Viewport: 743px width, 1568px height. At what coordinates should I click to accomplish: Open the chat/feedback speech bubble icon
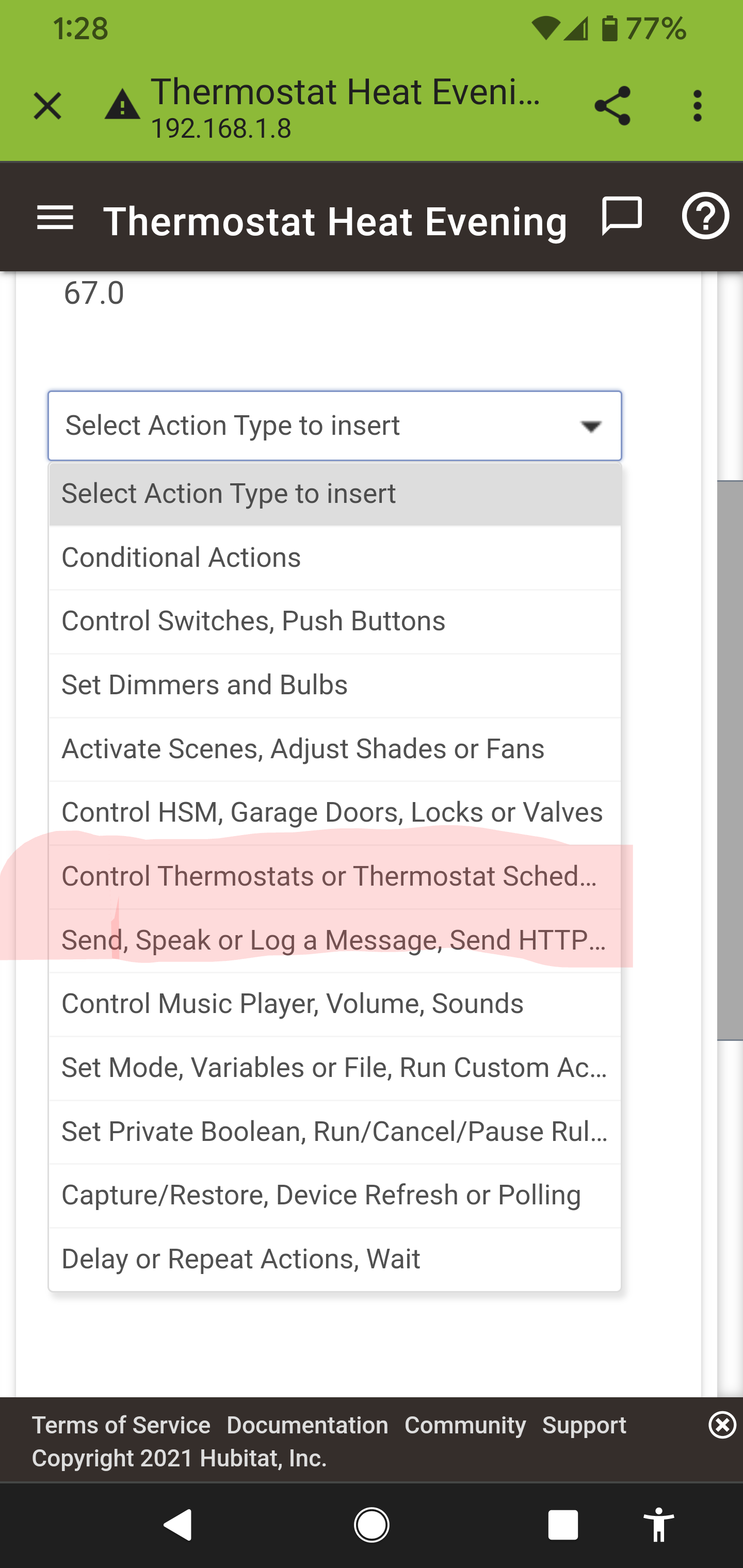pos(622,216)
